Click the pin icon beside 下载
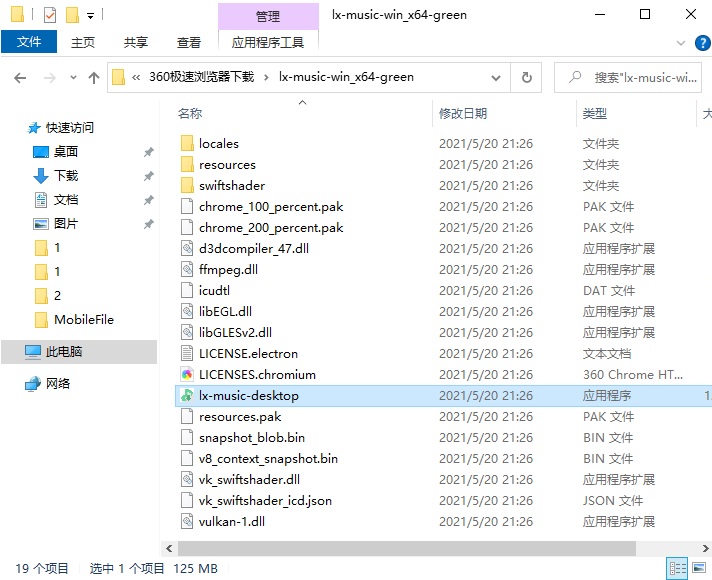The image size is (712, 580). pos(148,176)
